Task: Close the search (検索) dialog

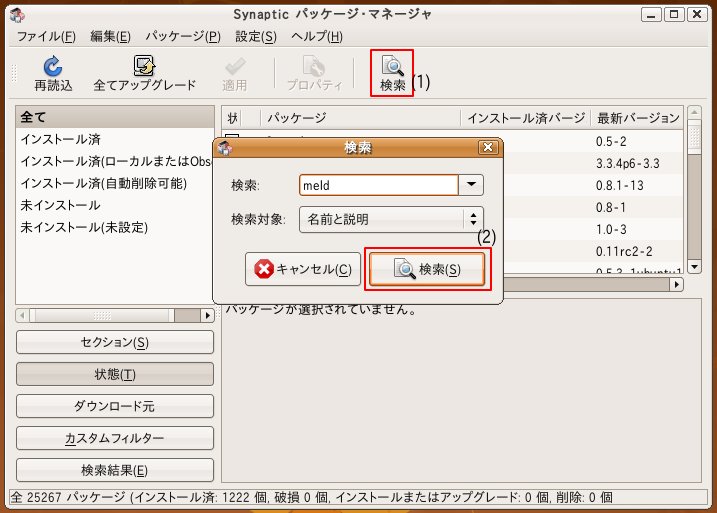Action: coord(488,148)
